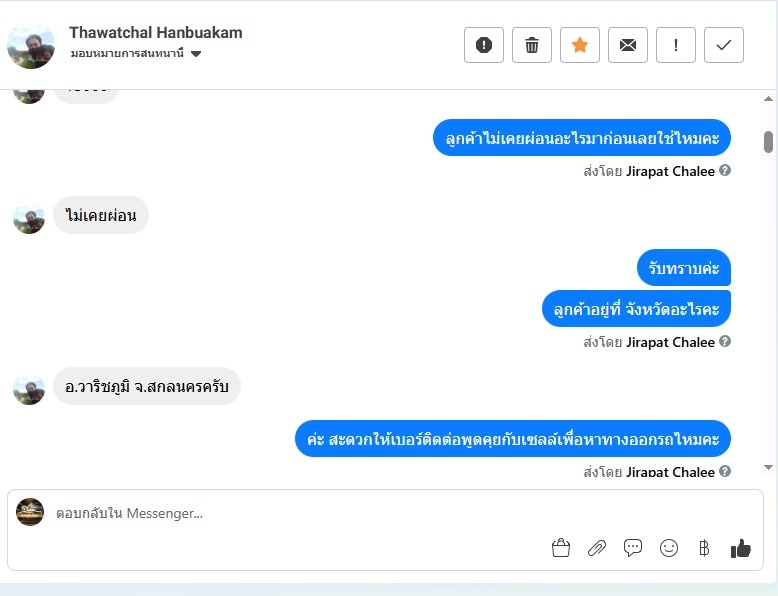Open the shopping bag products icon

point(561,548)
